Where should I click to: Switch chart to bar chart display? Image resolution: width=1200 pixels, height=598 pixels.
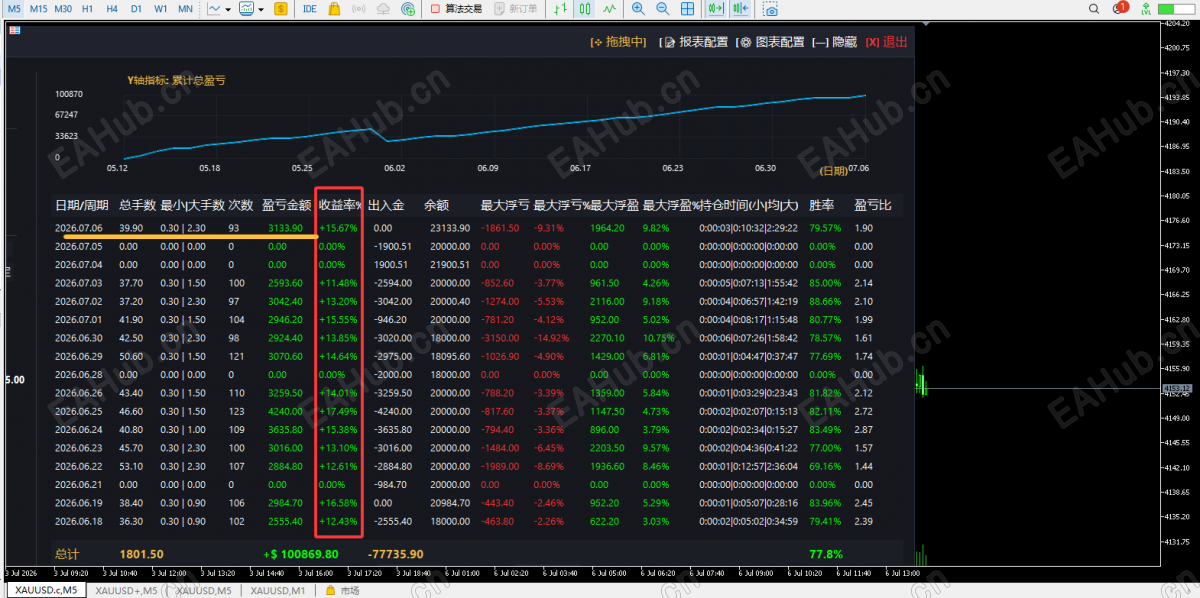pyautogui.click(x=562, y=8)
